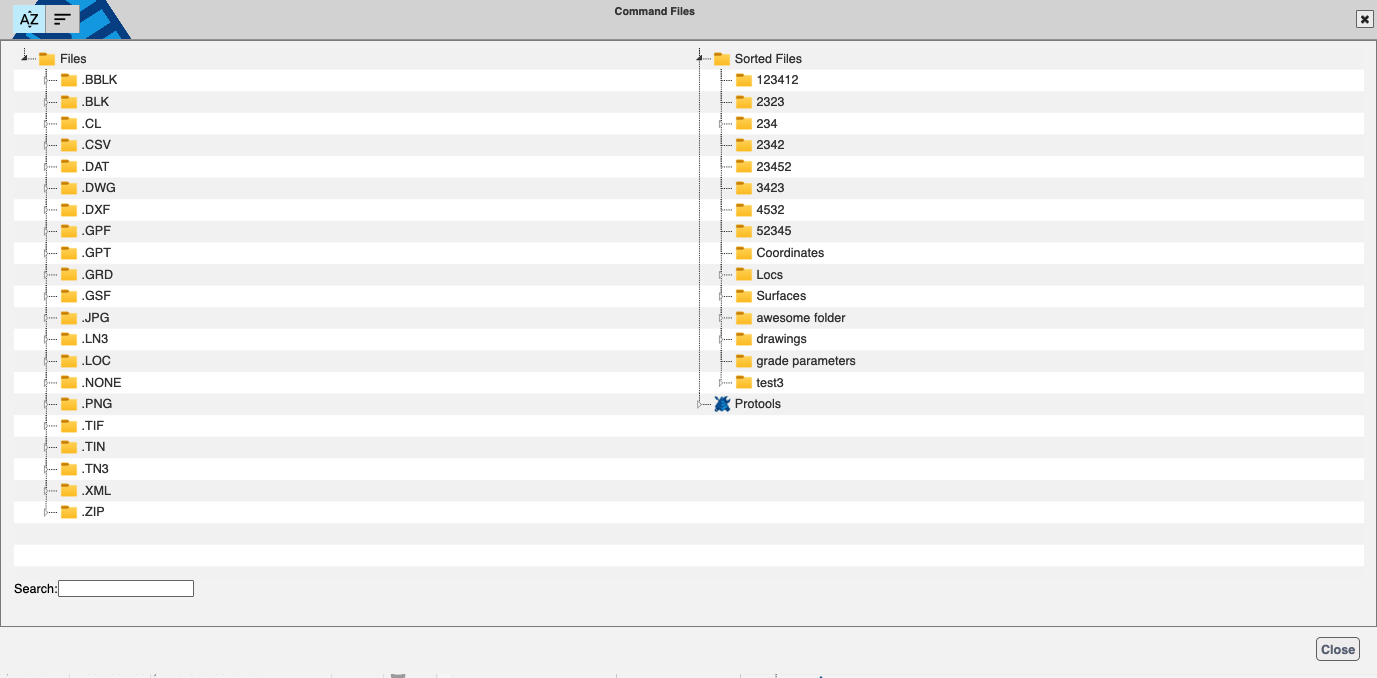Click the .BLK folder icon
The image size is (1377, 678).
pyautogui.click(x=69, y=102)
